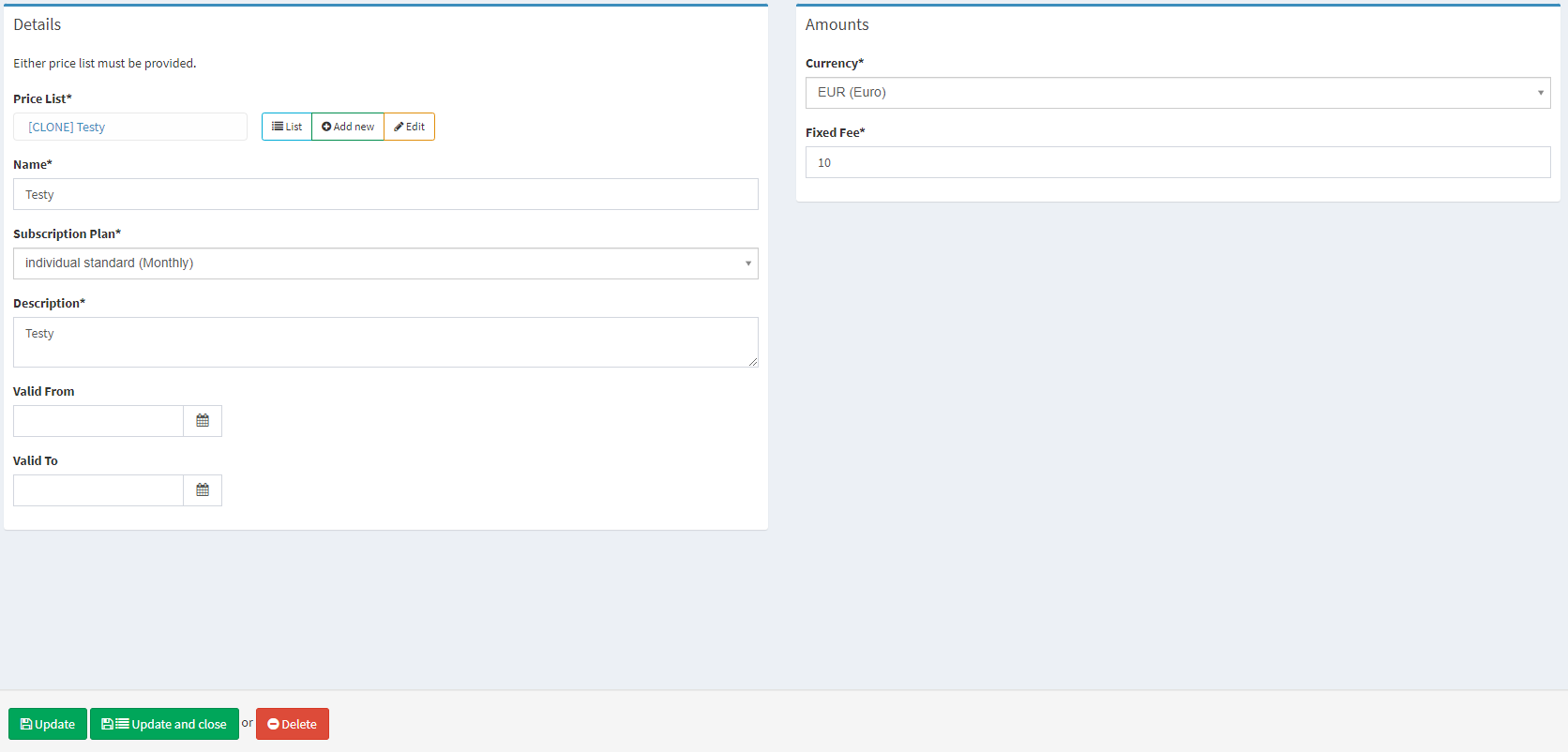
Task: Open the Valid From calendar picker
Action: pyautogui.click(x=203, y=421)
